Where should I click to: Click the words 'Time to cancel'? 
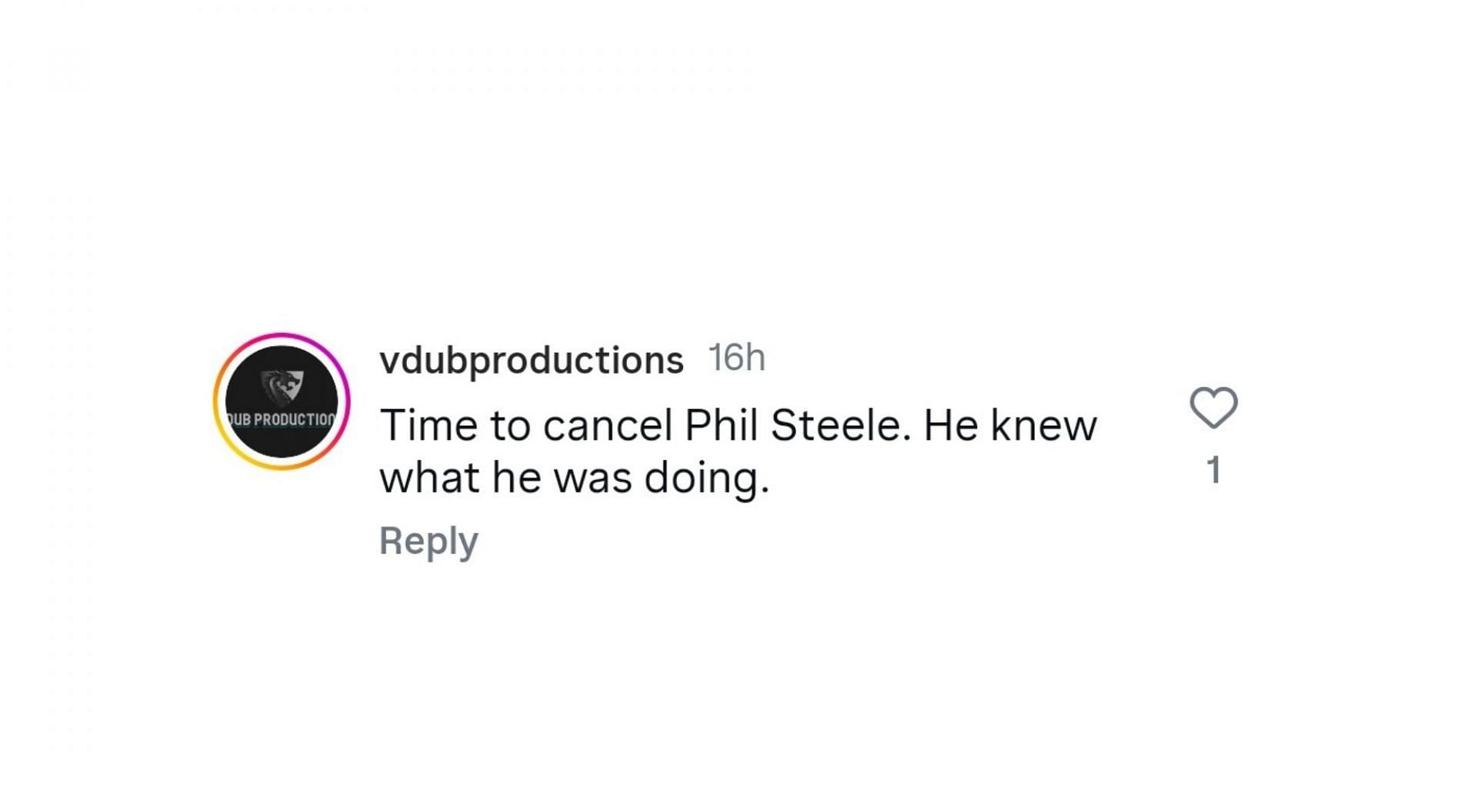coord(526,425)
